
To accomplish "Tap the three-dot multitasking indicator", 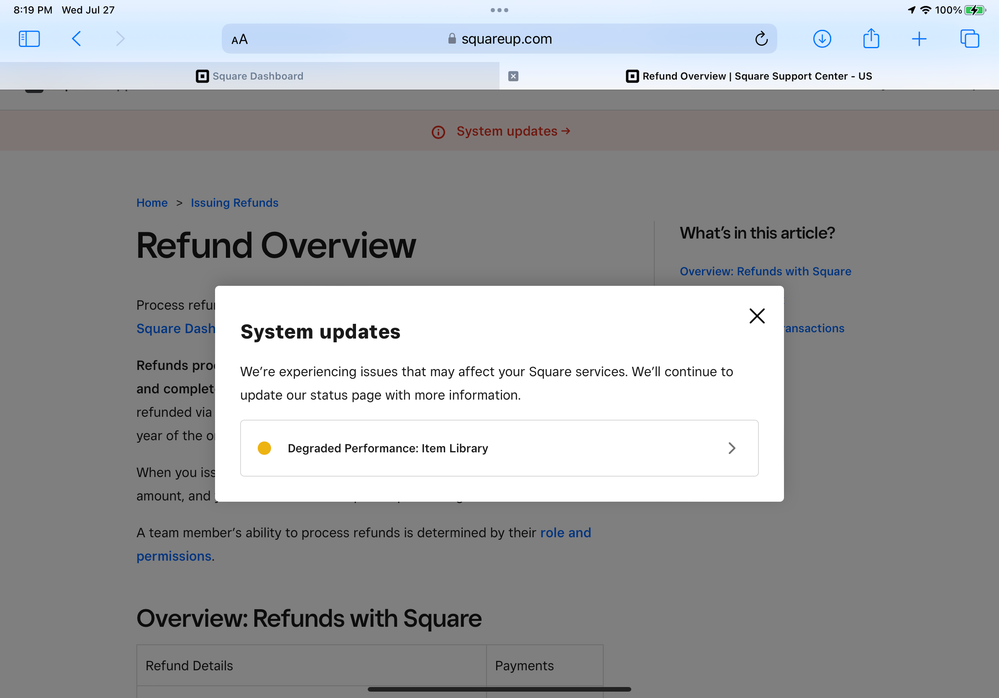I will [500, 10].
